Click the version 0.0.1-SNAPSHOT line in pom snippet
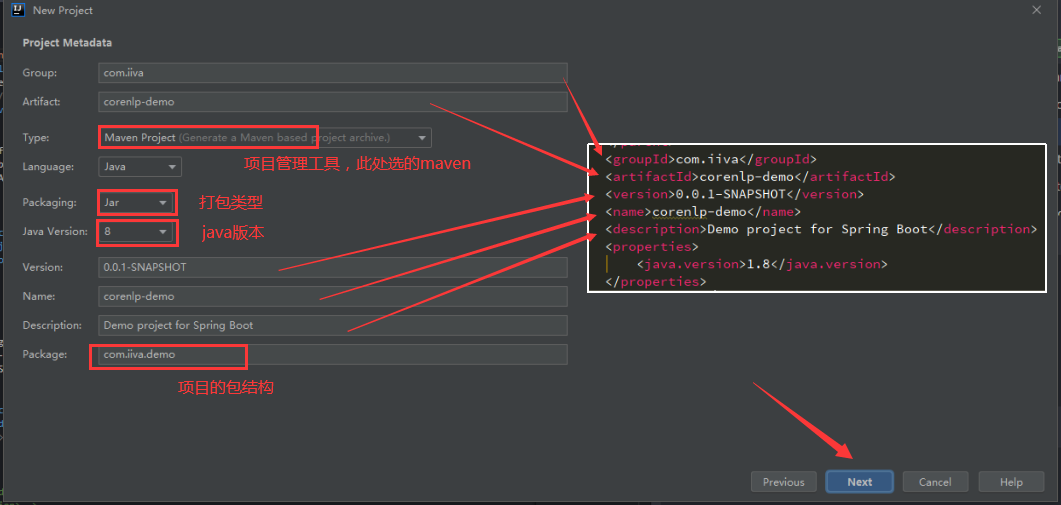 734,195
